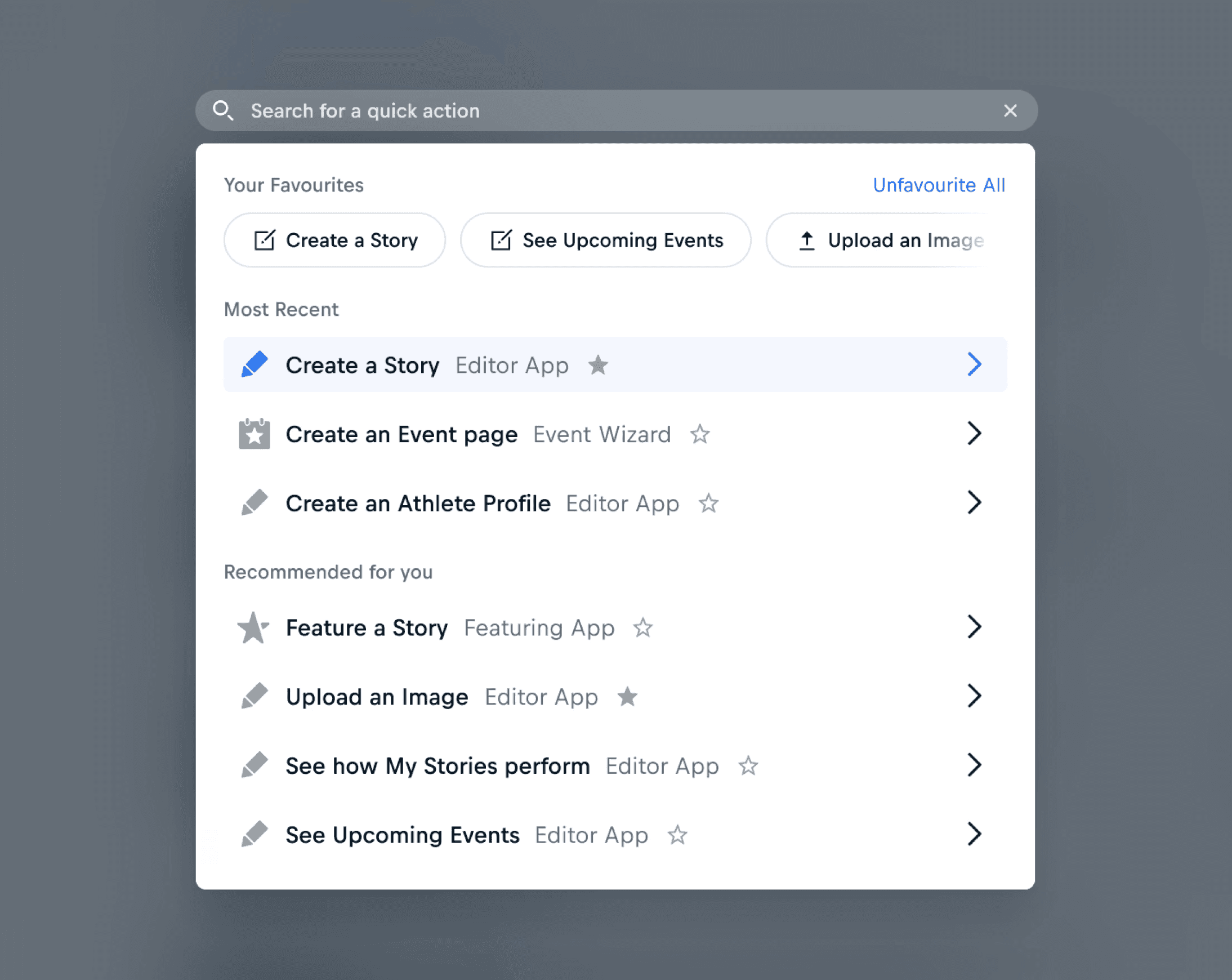The image size is (1232, 980).
Task: Open Create a Story via blue chevron
Action: click(974, 364)
